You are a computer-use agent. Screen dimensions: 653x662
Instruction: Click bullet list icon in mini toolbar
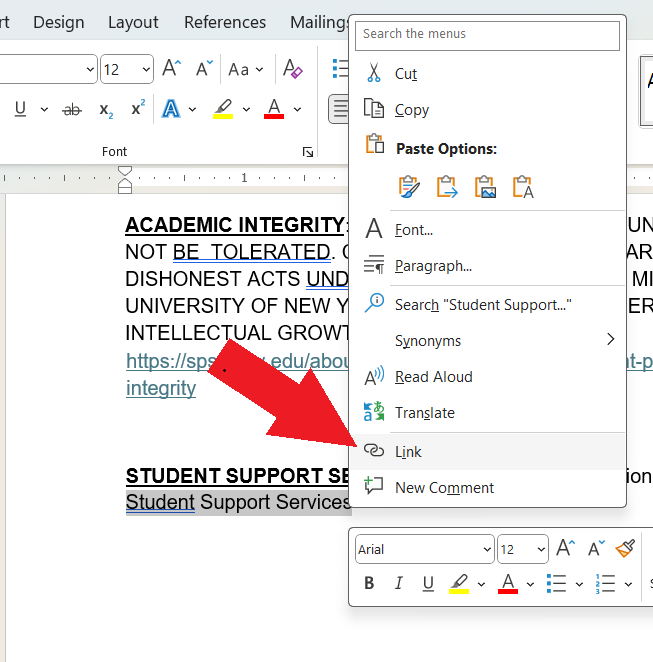556,583
